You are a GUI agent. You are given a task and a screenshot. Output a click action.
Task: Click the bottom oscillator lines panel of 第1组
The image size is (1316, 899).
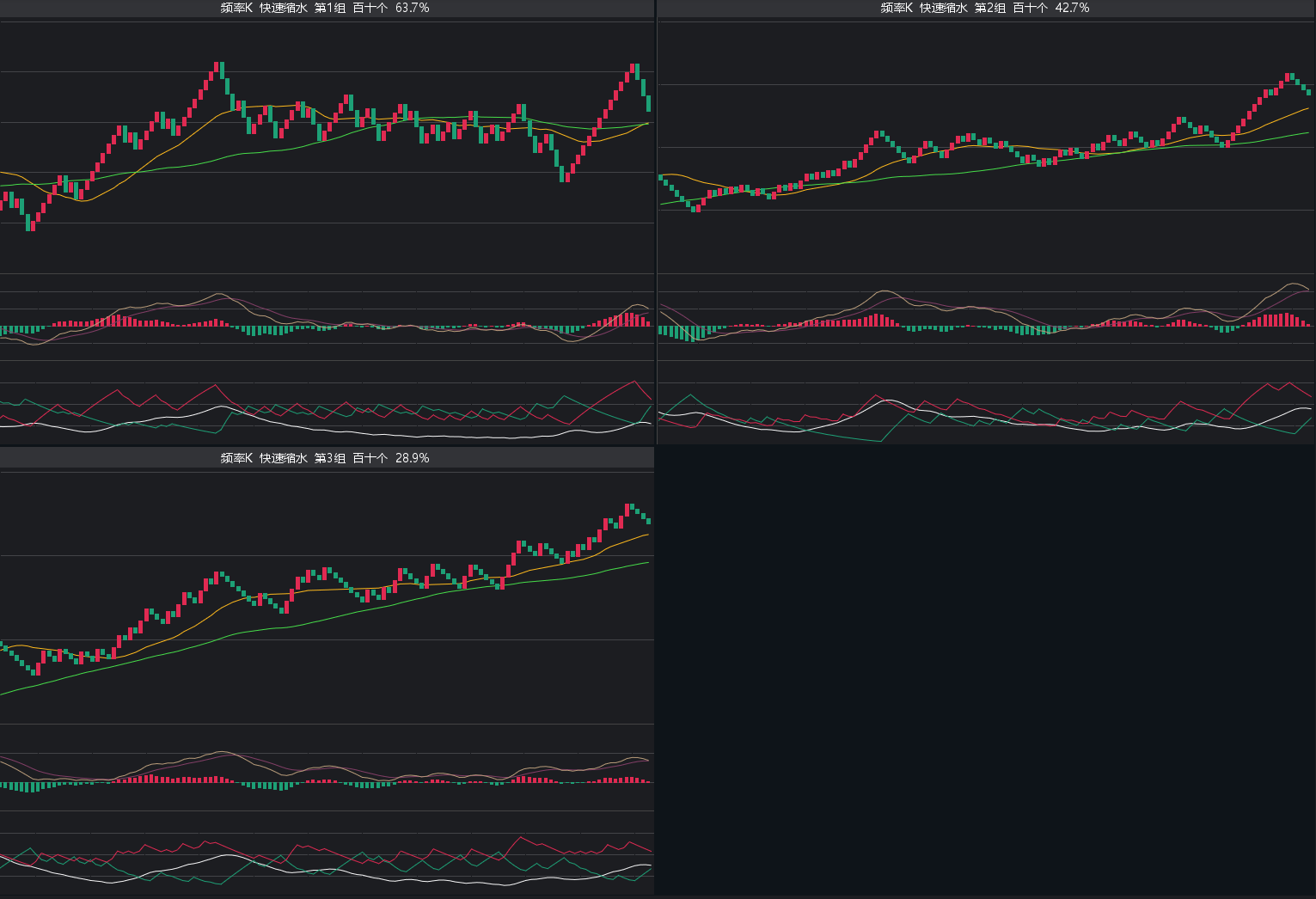pos(327,402)
